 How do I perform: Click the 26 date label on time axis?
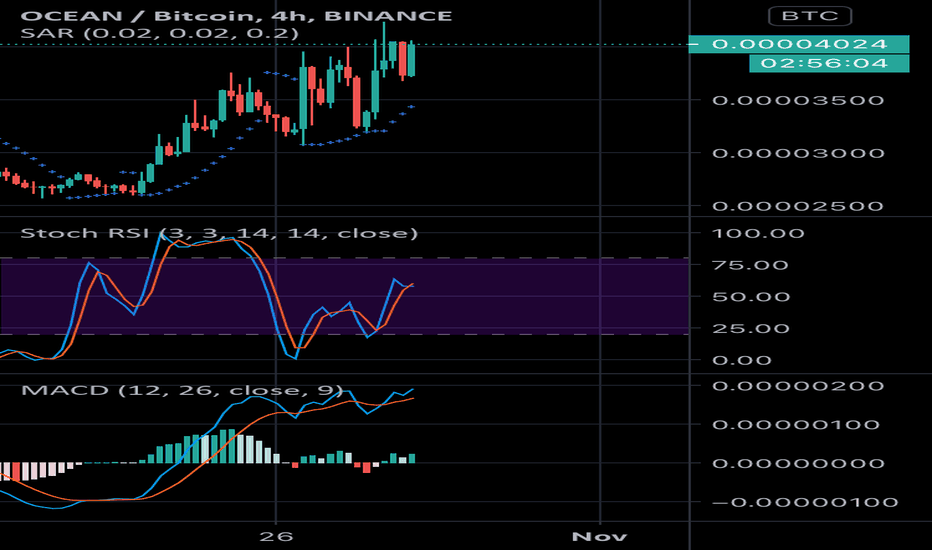point(276,537)
